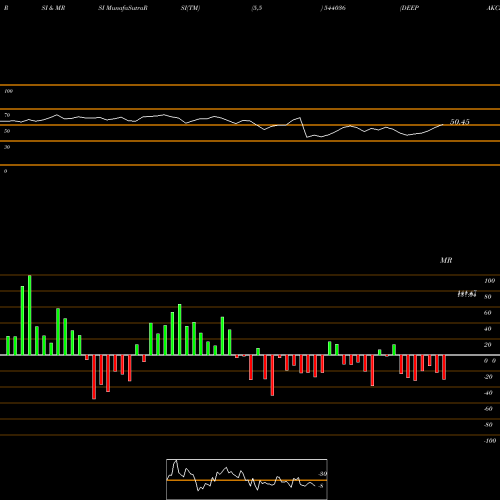Click the '(DEEP' header text
The height and width of the screenshot is (500, 500).
click(409, 8)
